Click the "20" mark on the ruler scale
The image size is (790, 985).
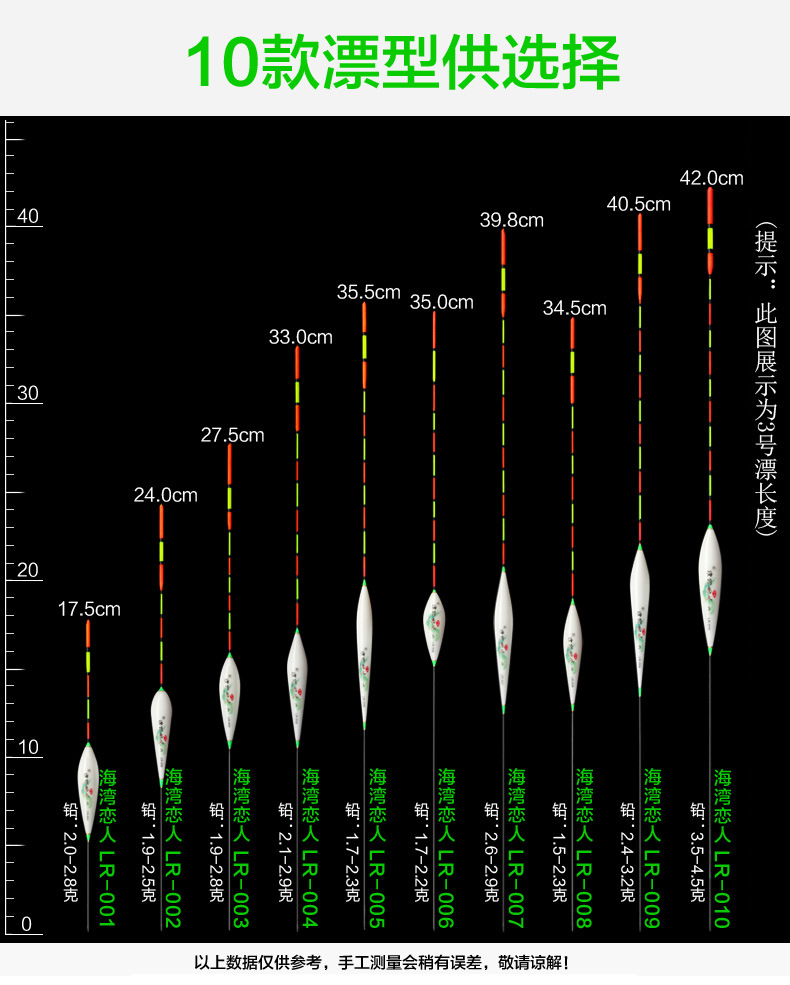pos(28,570)
